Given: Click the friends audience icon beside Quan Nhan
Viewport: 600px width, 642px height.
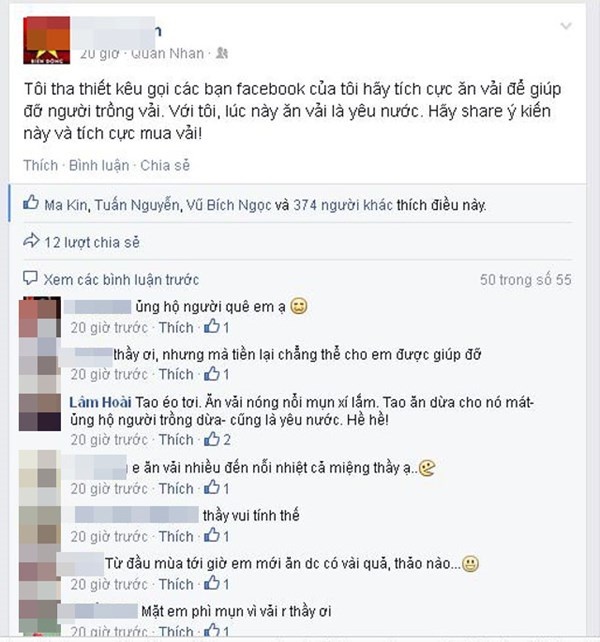Looking at the screenshot, I should pyautogui.click(x=222, y=53).
